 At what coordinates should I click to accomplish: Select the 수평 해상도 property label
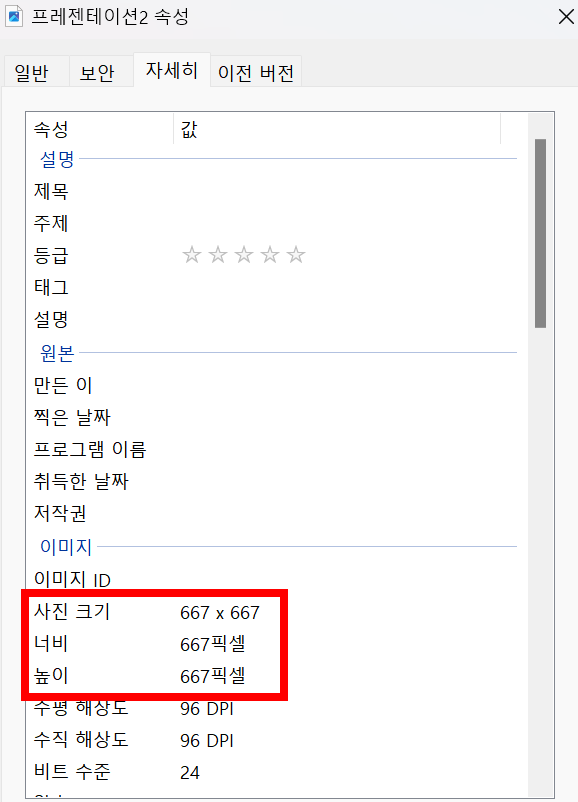click(81, 708)
